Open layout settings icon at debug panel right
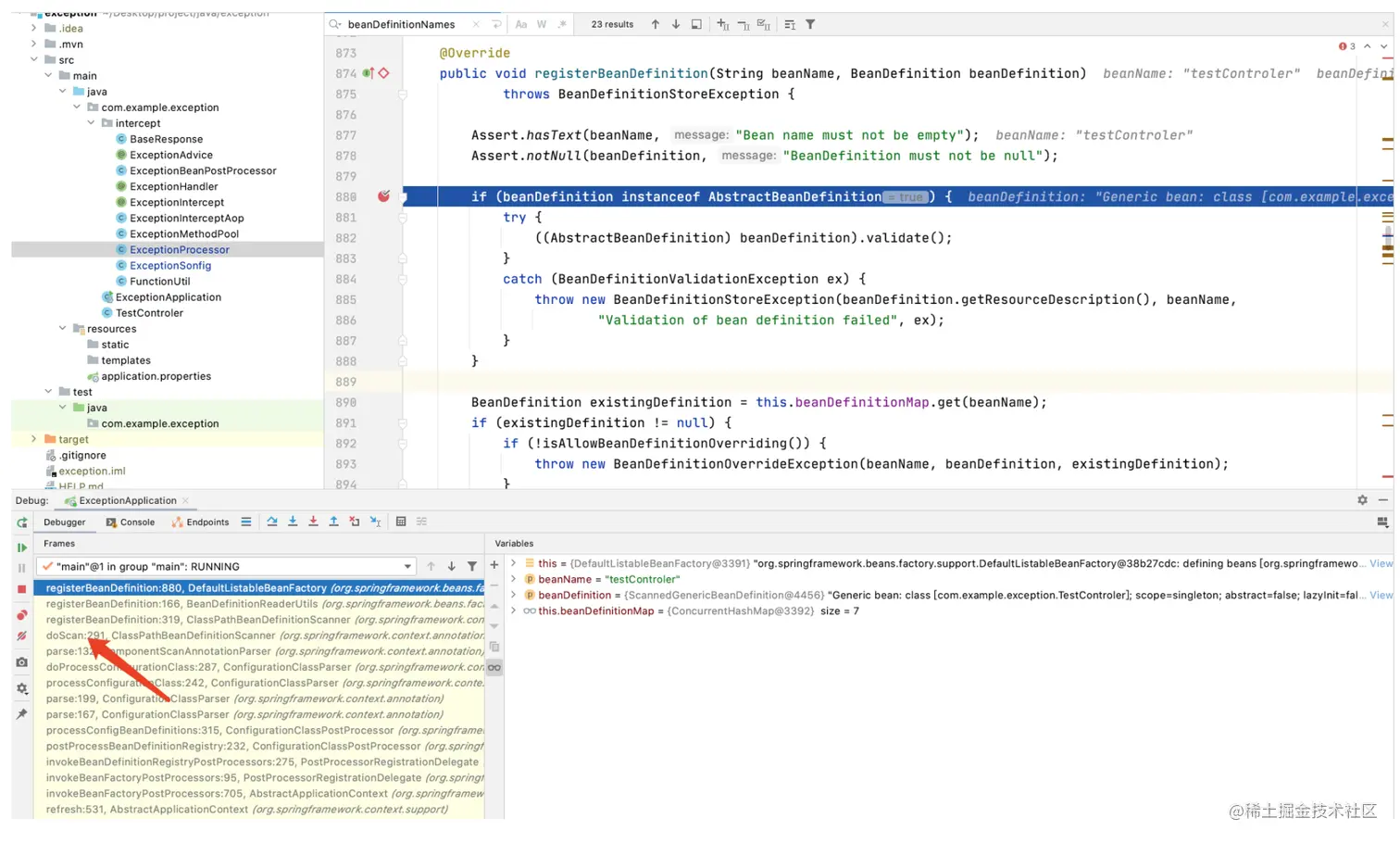Viewport: 1400px width, 843px height. click(1383, 522)
